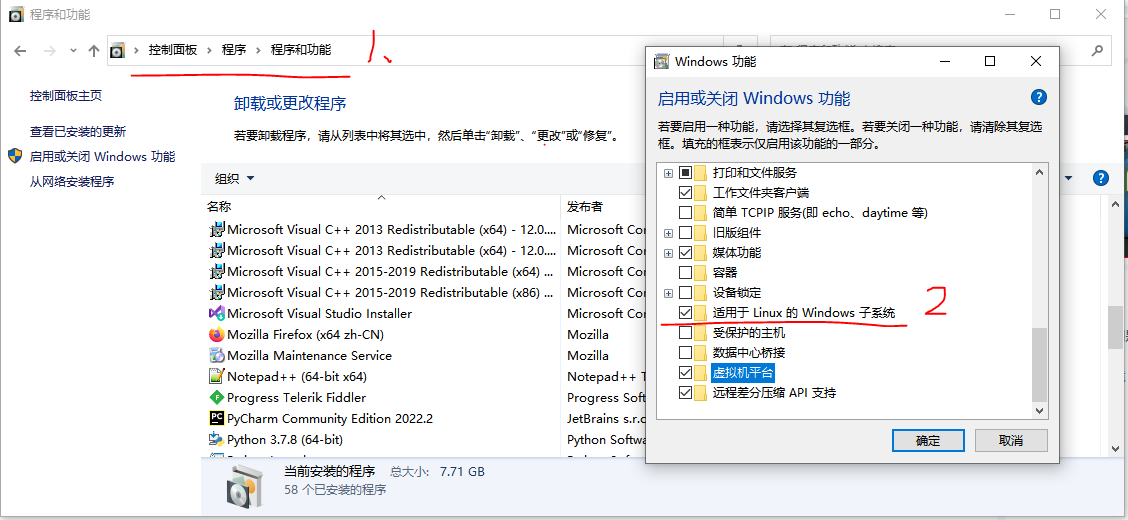
Task: Click the Python 3.7.8 icon in list
Action: click(216, 439)
